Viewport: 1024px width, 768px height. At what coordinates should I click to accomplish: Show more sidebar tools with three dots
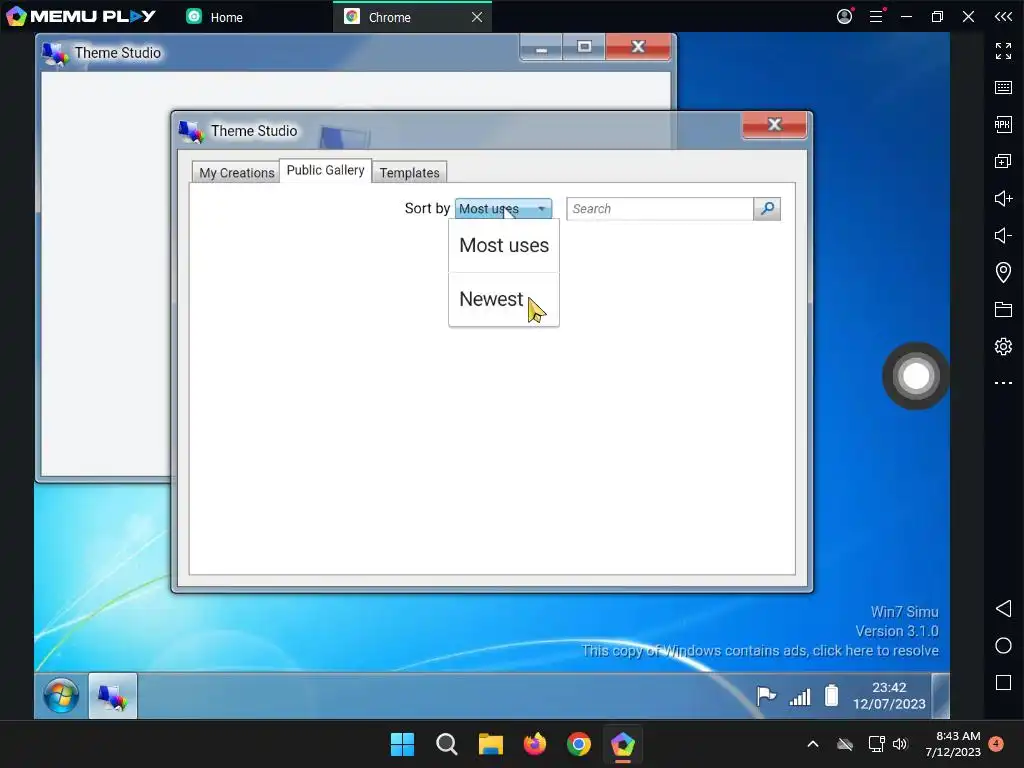[x=1003, y=383]
